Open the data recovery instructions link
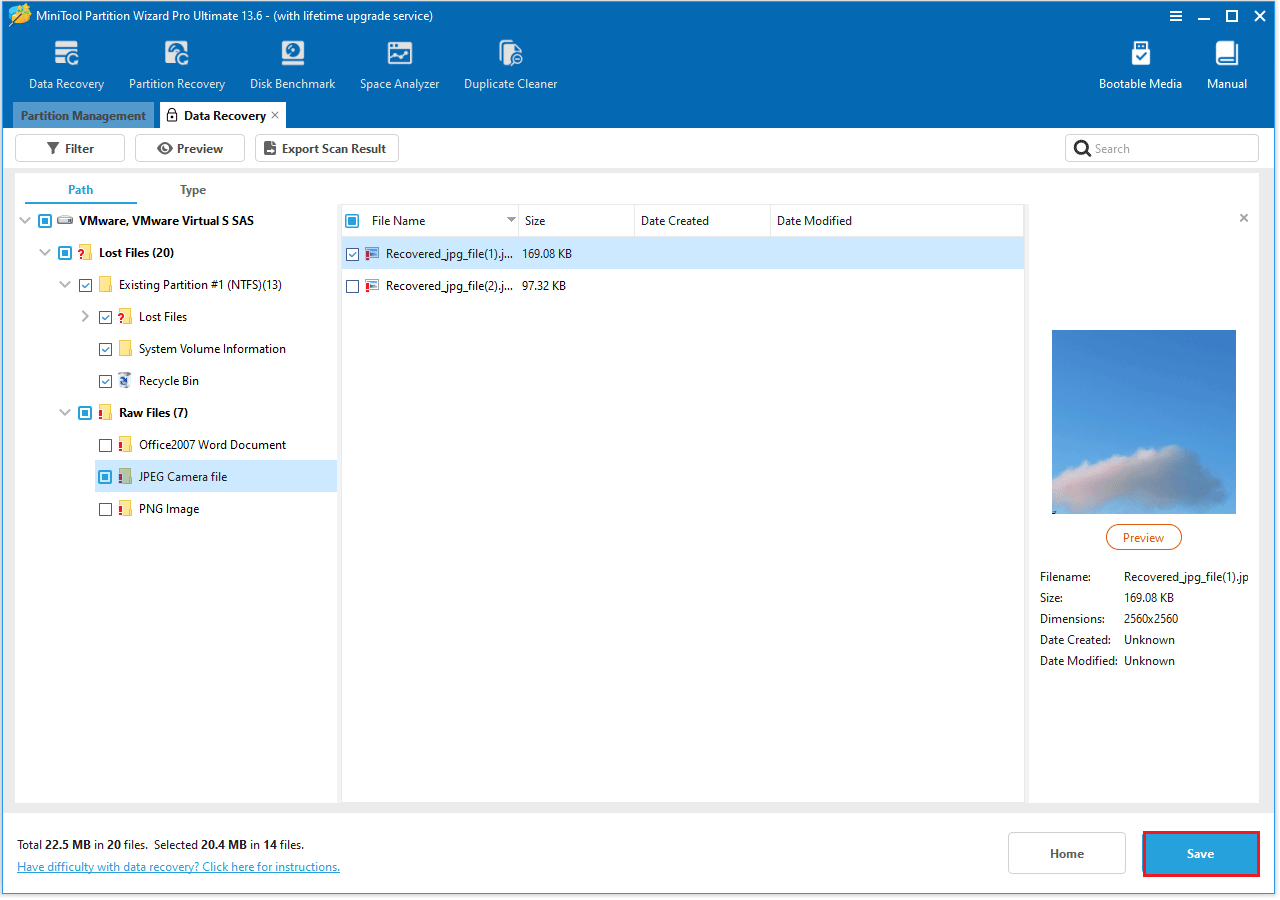 tap(178, 866)
